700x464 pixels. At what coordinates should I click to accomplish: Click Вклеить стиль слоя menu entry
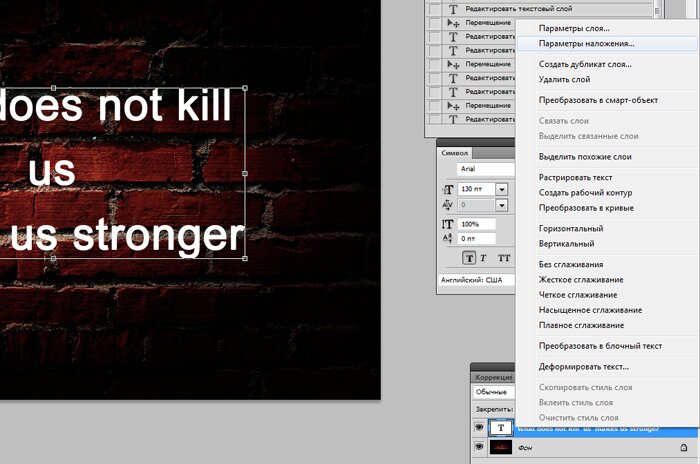[x=575, y=402]
